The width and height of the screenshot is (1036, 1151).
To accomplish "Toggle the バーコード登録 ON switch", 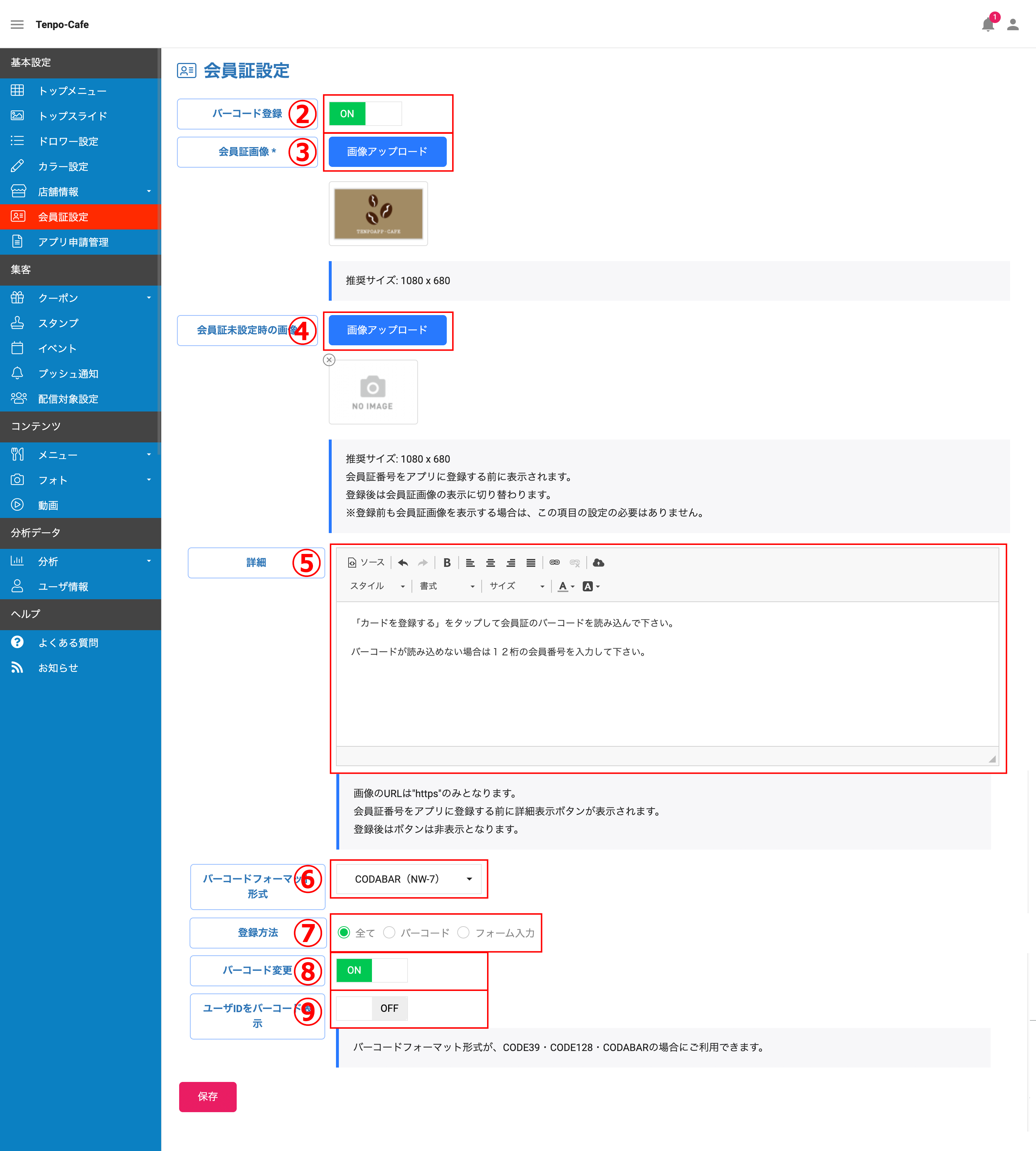I will pos(365,113).
